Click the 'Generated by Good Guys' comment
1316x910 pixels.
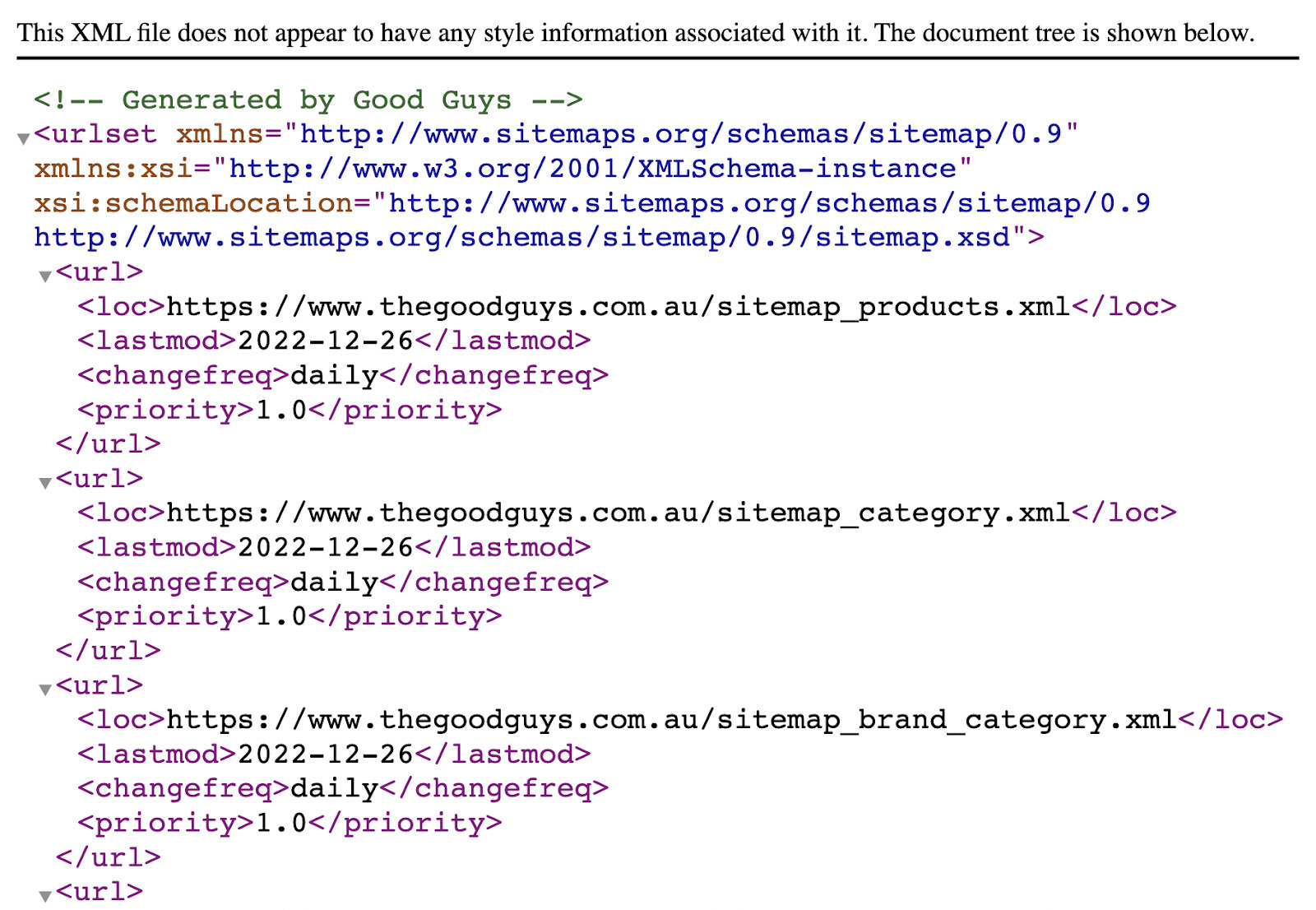click(308, 100)
